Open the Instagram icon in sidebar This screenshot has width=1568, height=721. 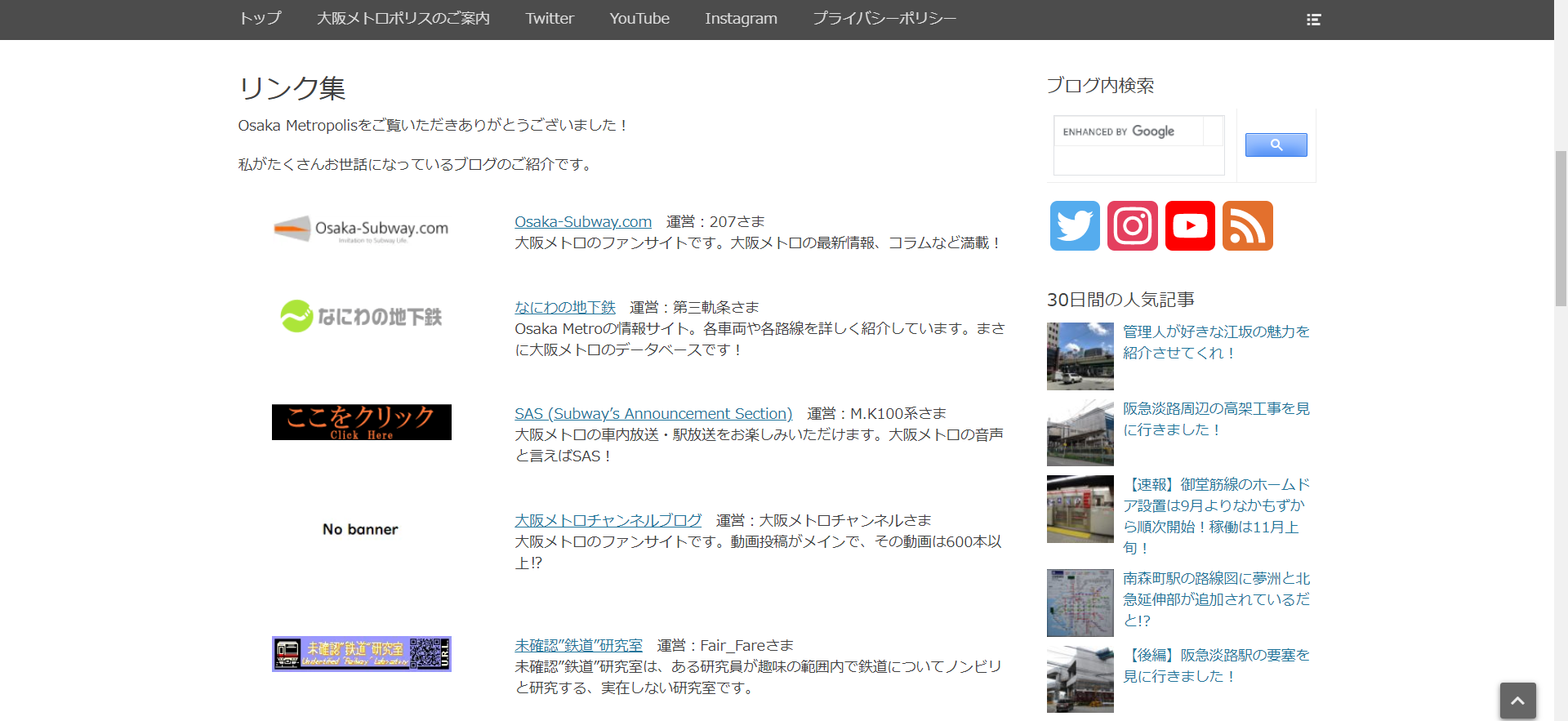[x=1132, y=225]
